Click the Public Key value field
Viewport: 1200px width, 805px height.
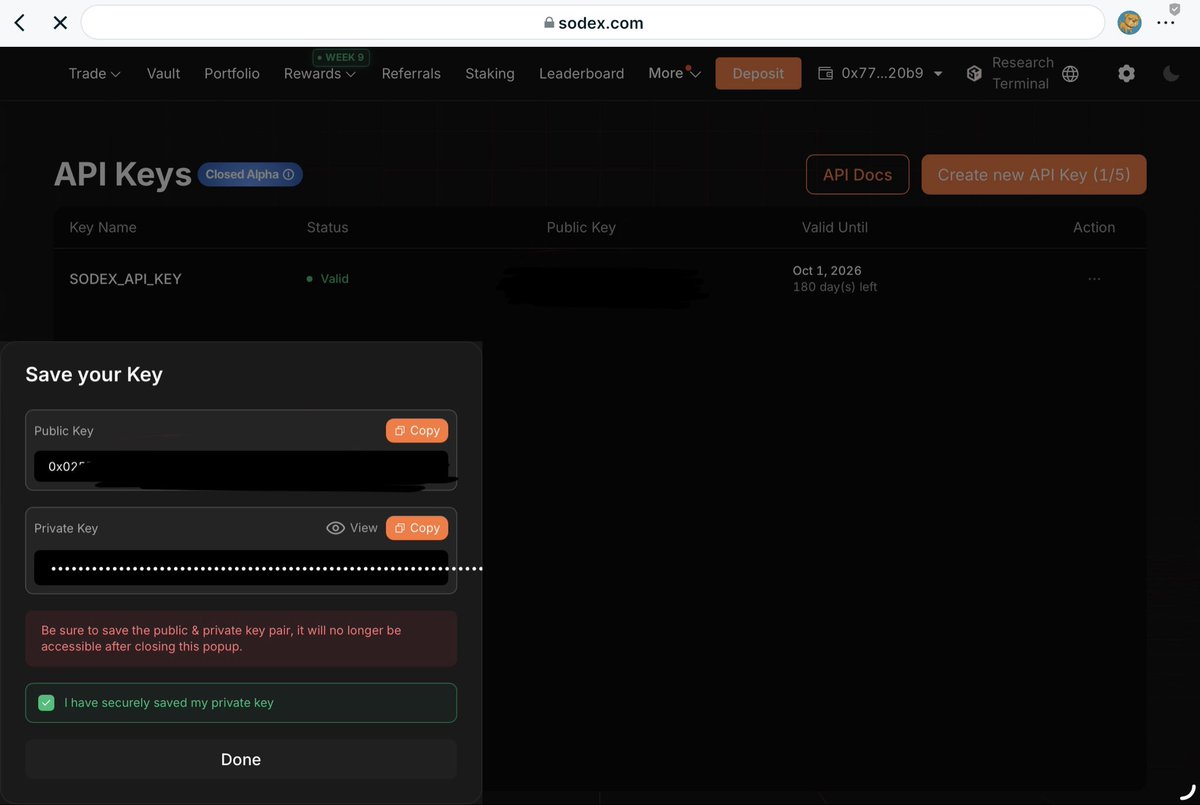click(241, 467)
